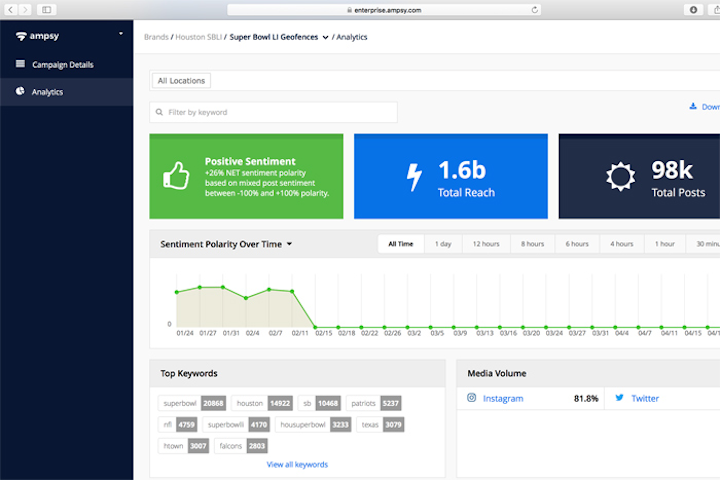This screenshot has height=480, width=720.
Task: Click the search magnifier icon
Action: click(x=159, y=112)
